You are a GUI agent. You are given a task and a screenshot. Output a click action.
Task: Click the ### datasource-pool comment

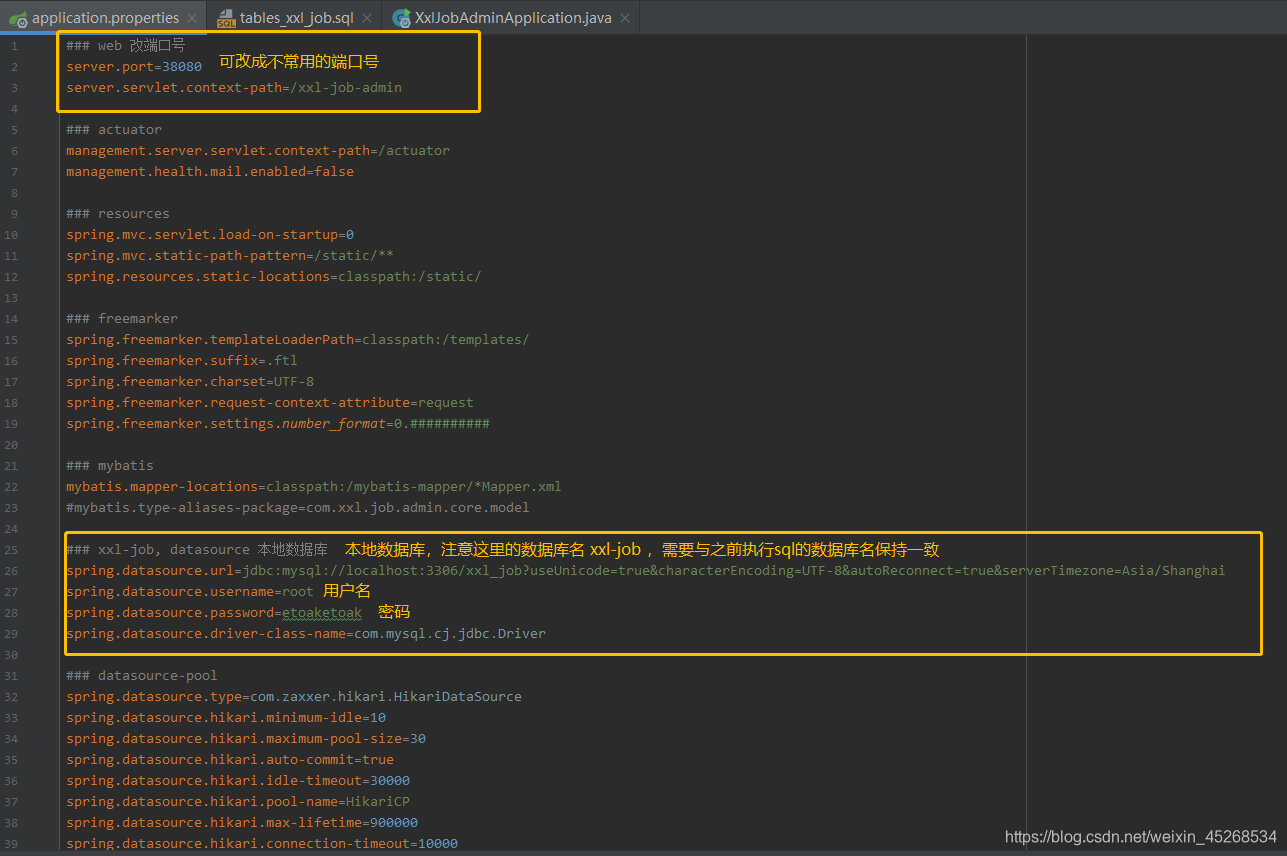pyautogui.click(x=142, y=675)
